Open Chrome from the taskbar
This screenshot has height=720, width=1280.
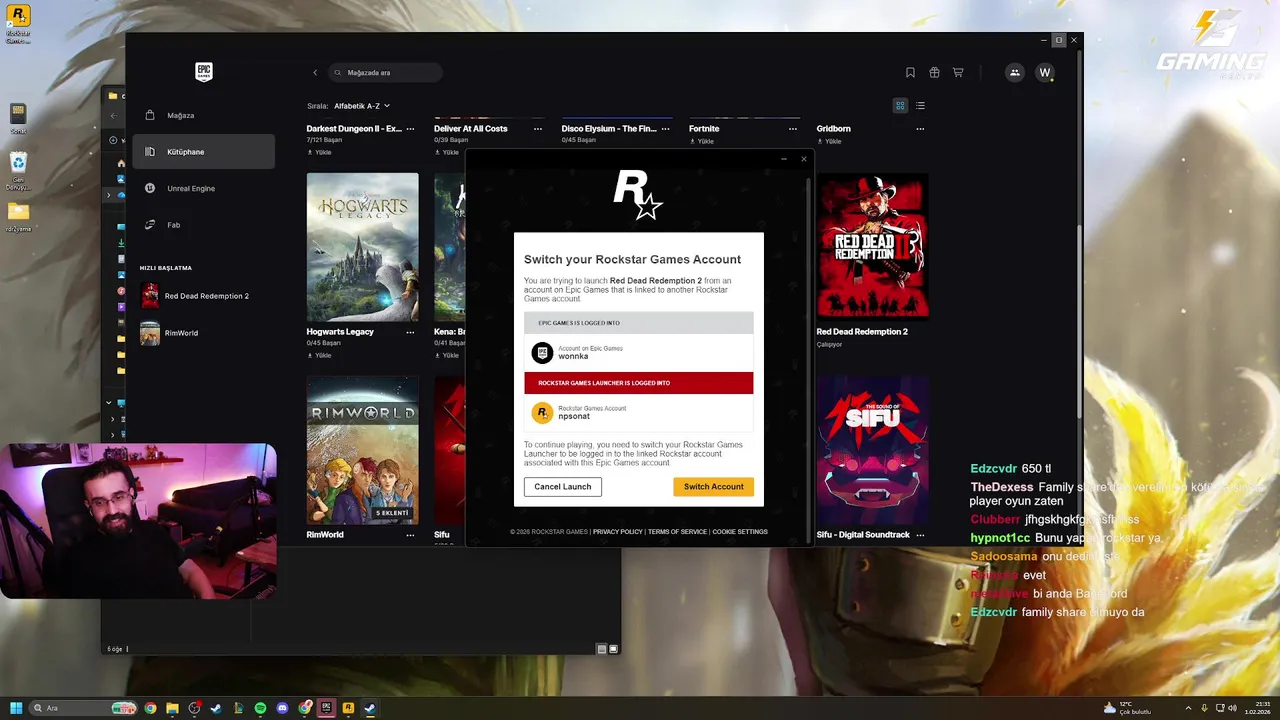point(150,708)
